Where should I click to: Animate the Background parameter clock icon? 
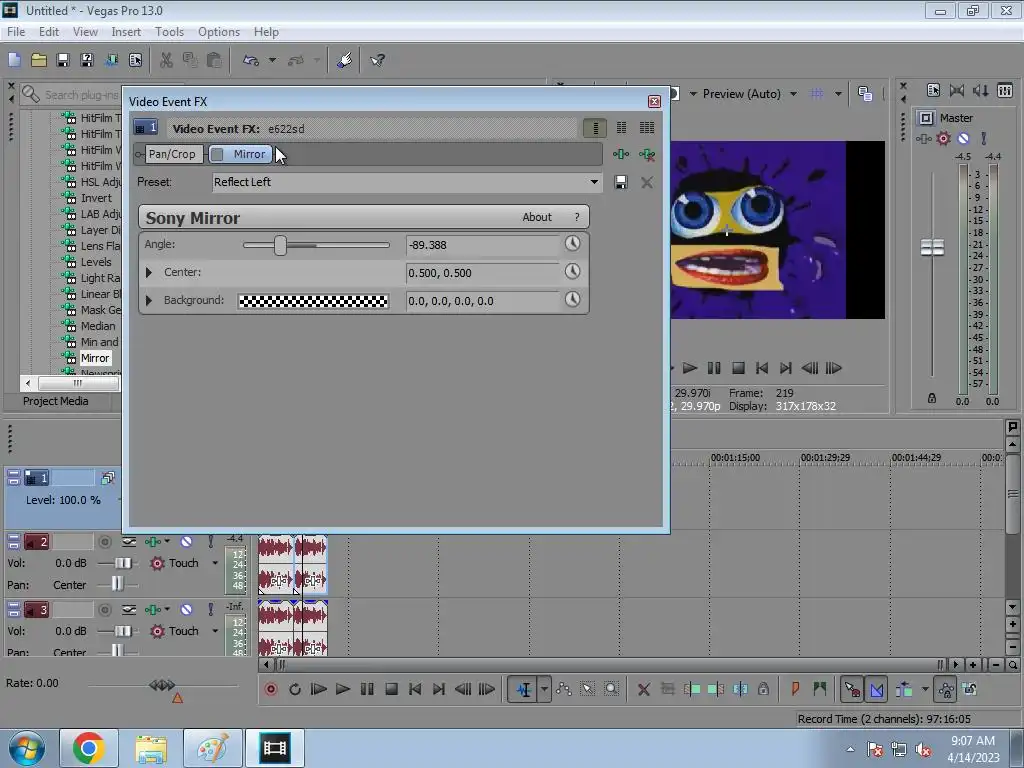[x=572, y=300]
